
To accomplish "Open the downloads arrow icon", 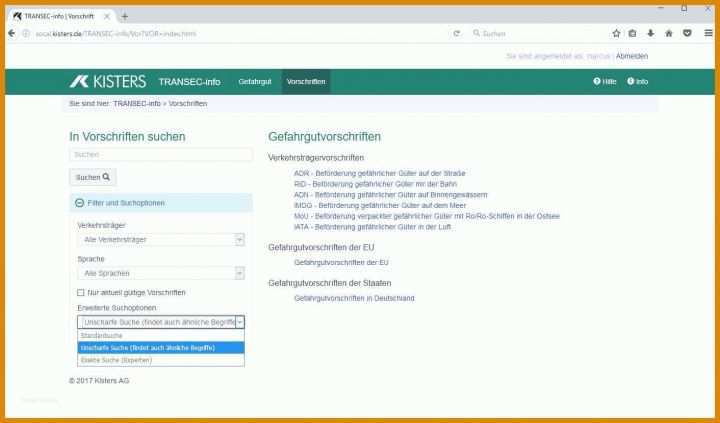I will [x=651, y=34].
